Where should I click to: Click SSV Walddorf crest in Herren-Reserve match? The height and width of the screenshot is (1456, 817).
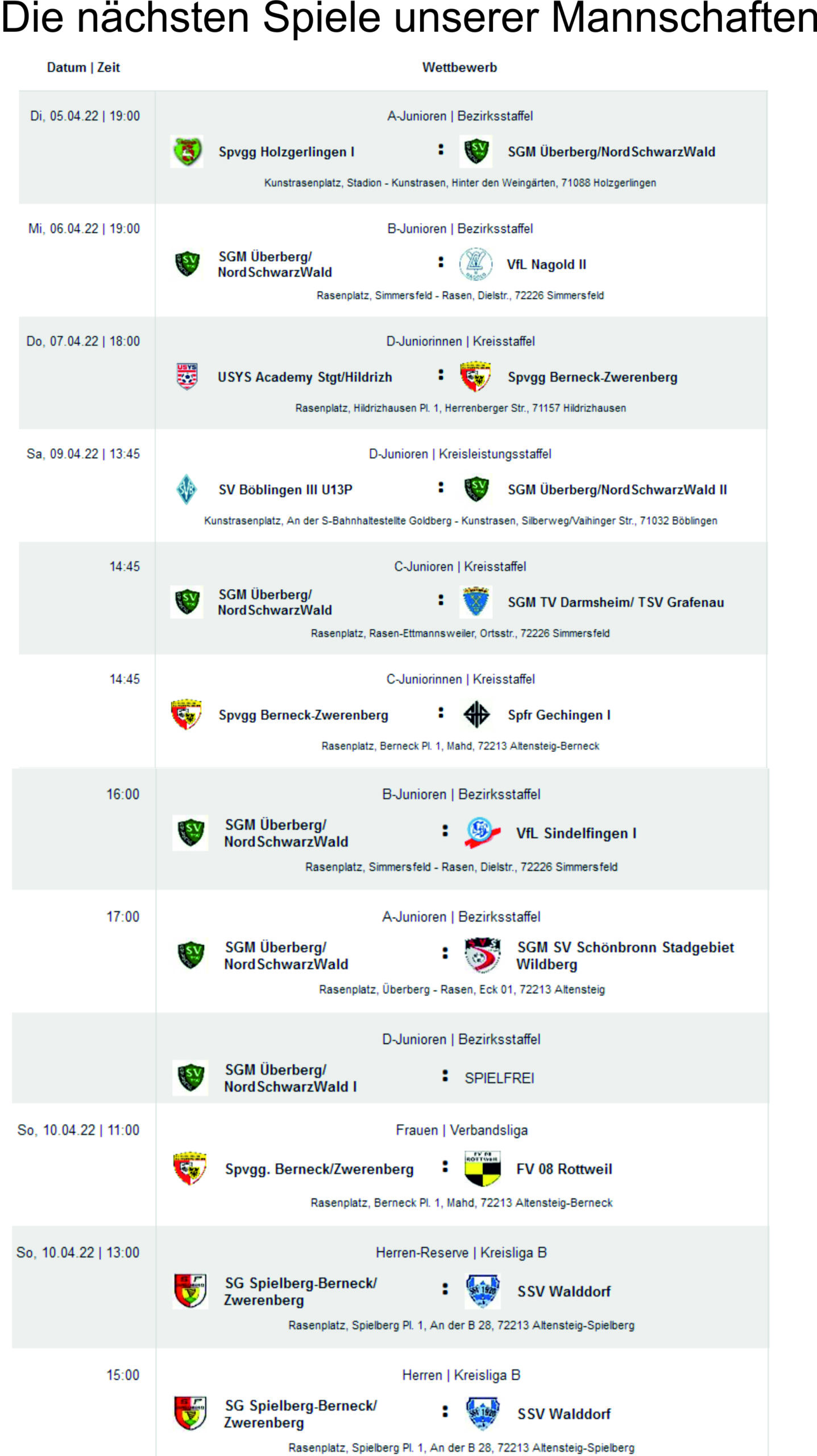(483, 1291)
